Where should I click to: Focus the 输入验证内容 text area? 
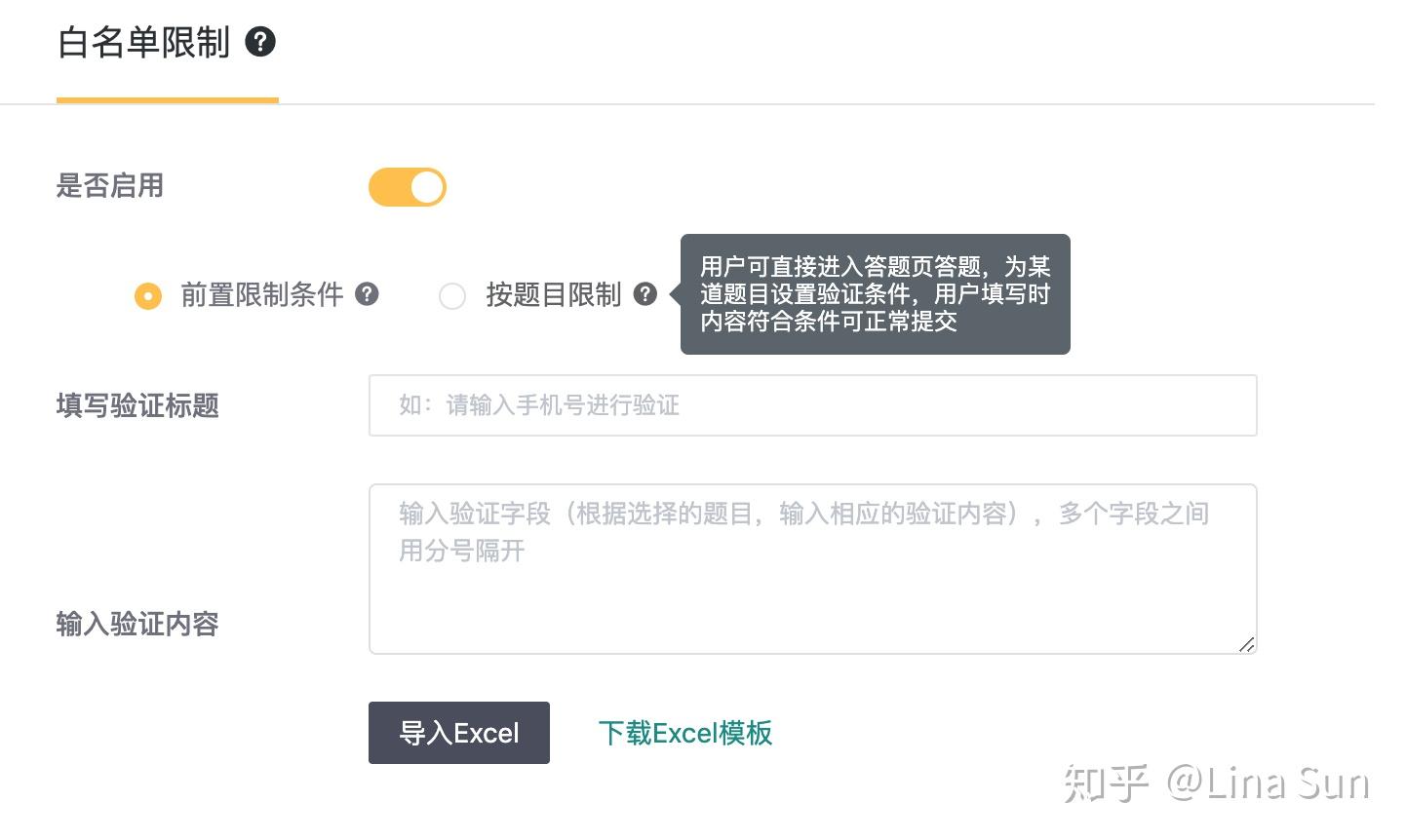pos(813,569)
